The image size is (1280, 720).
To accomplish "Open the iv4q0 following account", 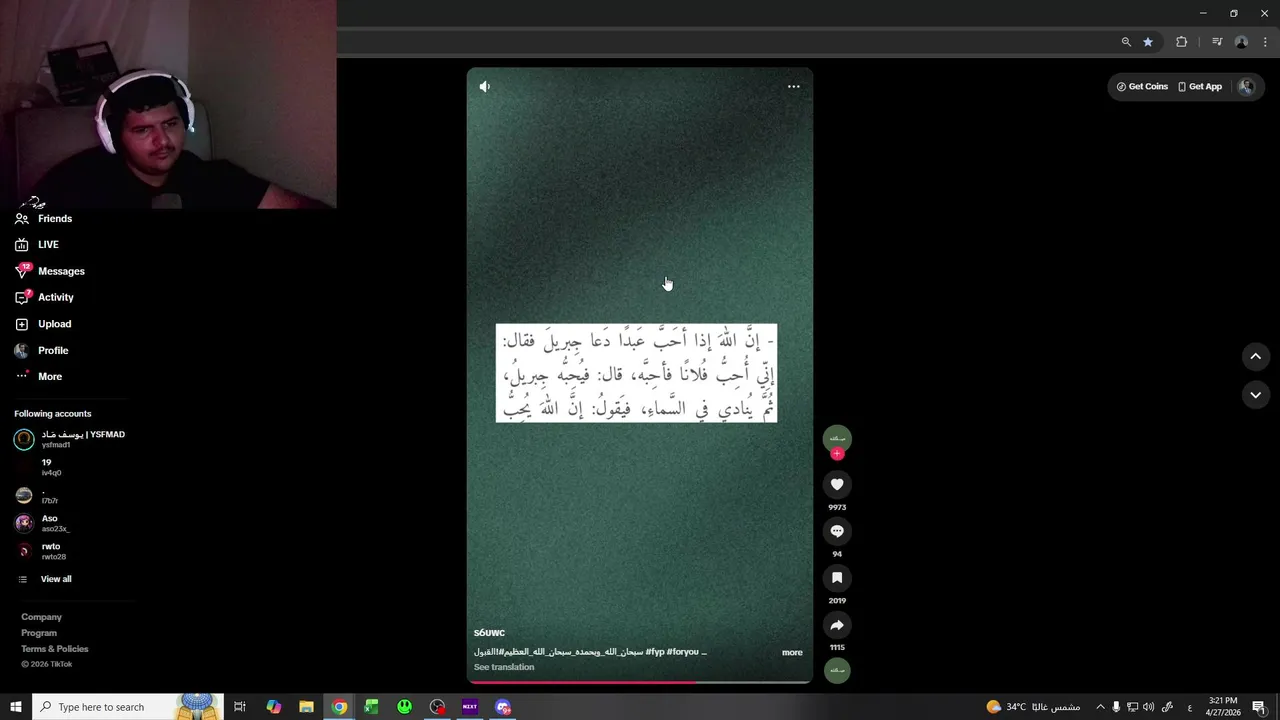I will click(x=38, y=467).
